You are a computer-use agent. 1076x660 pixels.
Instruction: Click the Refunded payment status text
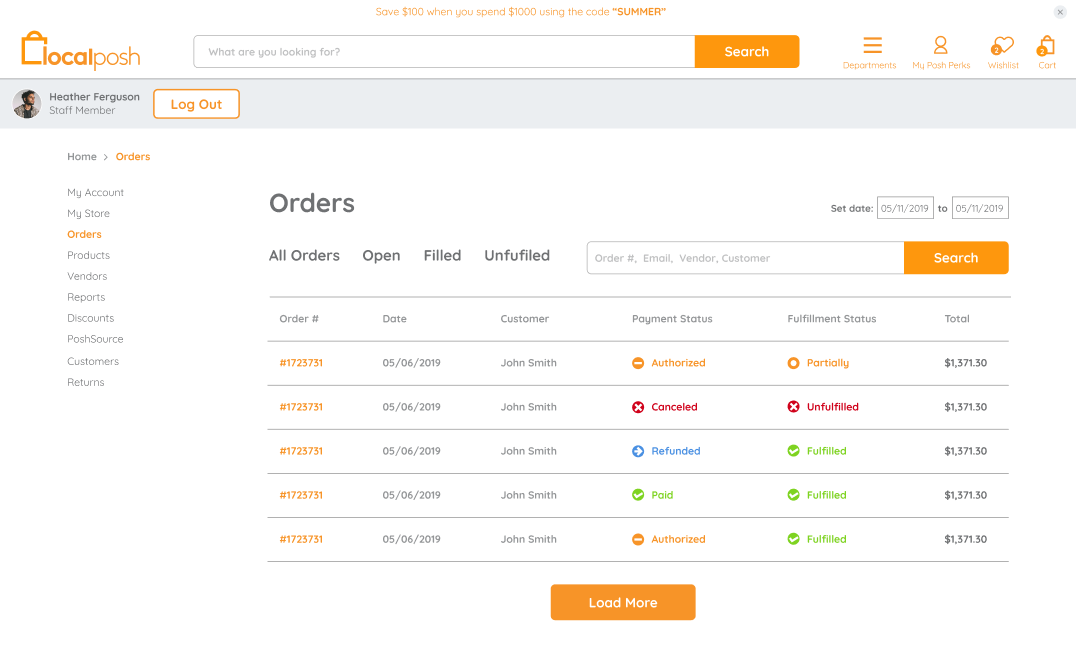[x=676, y=451]
